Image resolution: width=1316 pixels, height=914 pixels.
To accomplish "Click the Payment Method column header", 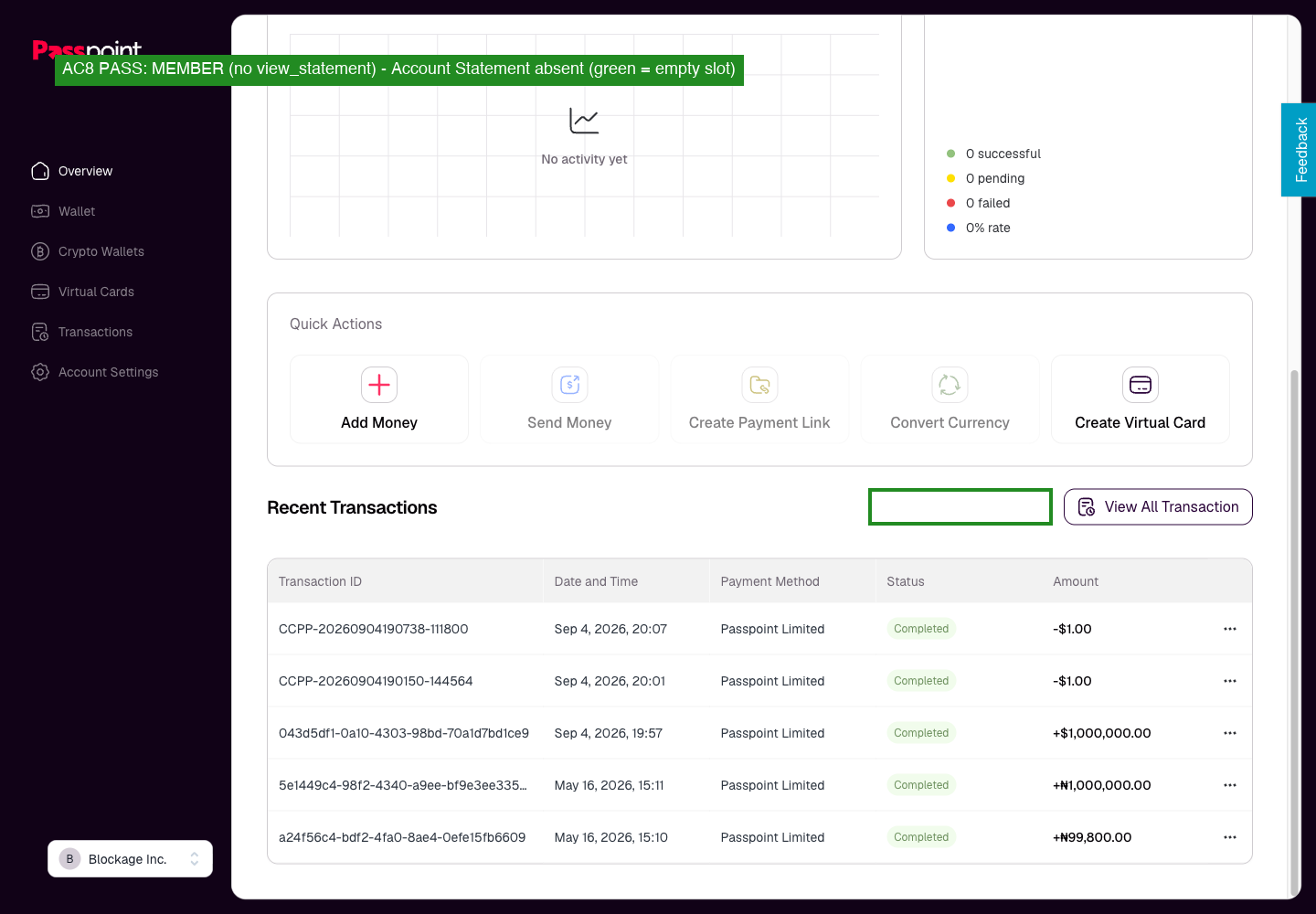I will pos(769,581).
